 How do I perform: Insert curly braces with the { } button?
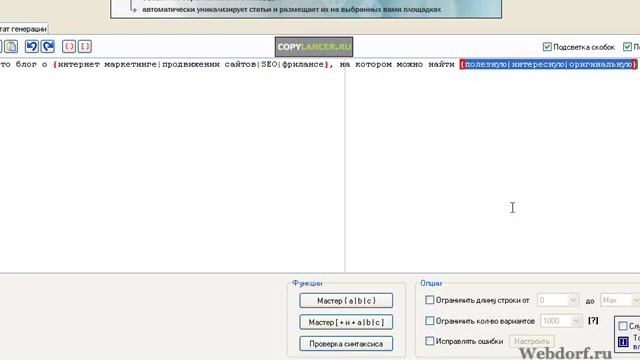tap(69, 47)
